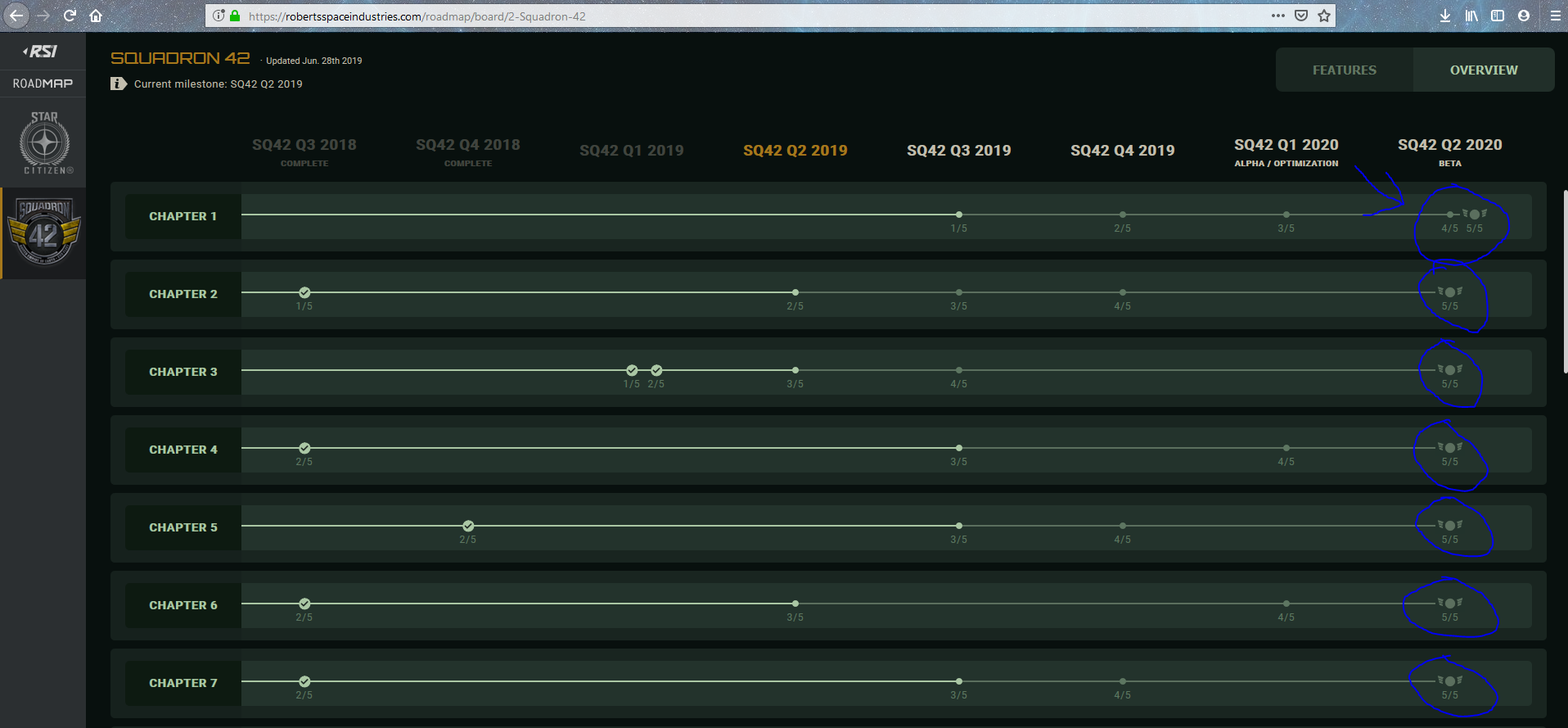
Task: Click the RSI logo in the sidebar
Action: (41, 52)
